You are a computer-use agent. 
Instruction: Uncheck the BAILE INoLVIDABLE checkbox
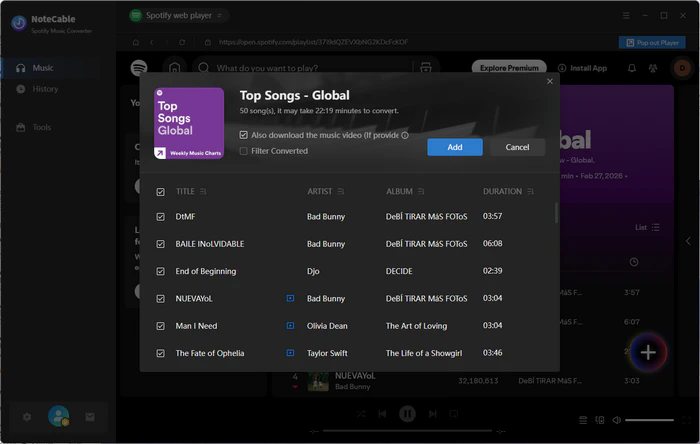pos(160,244)
